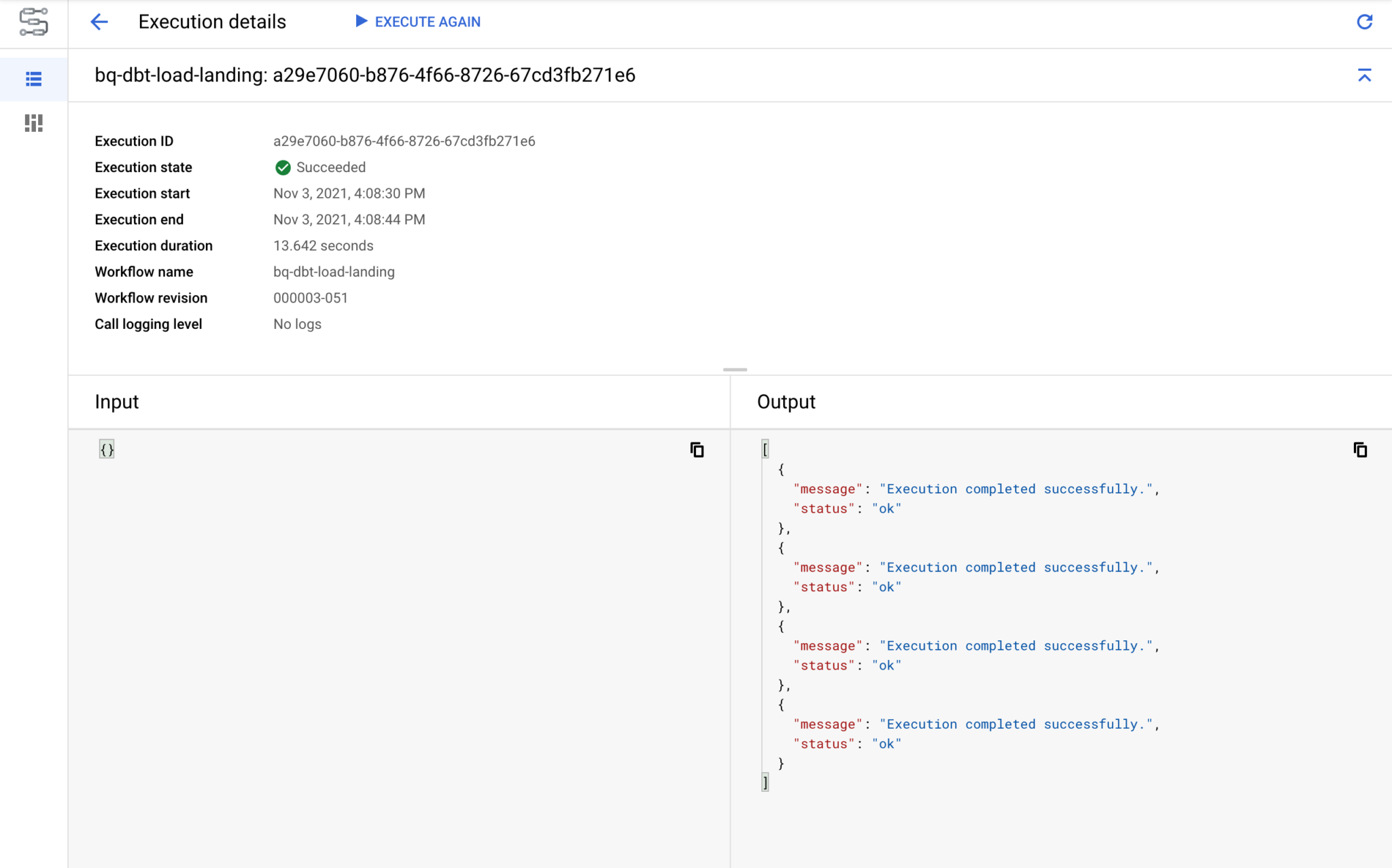Collapse the Output JSON array bracket
1392x868 pixels.
[x=765, y=448]
